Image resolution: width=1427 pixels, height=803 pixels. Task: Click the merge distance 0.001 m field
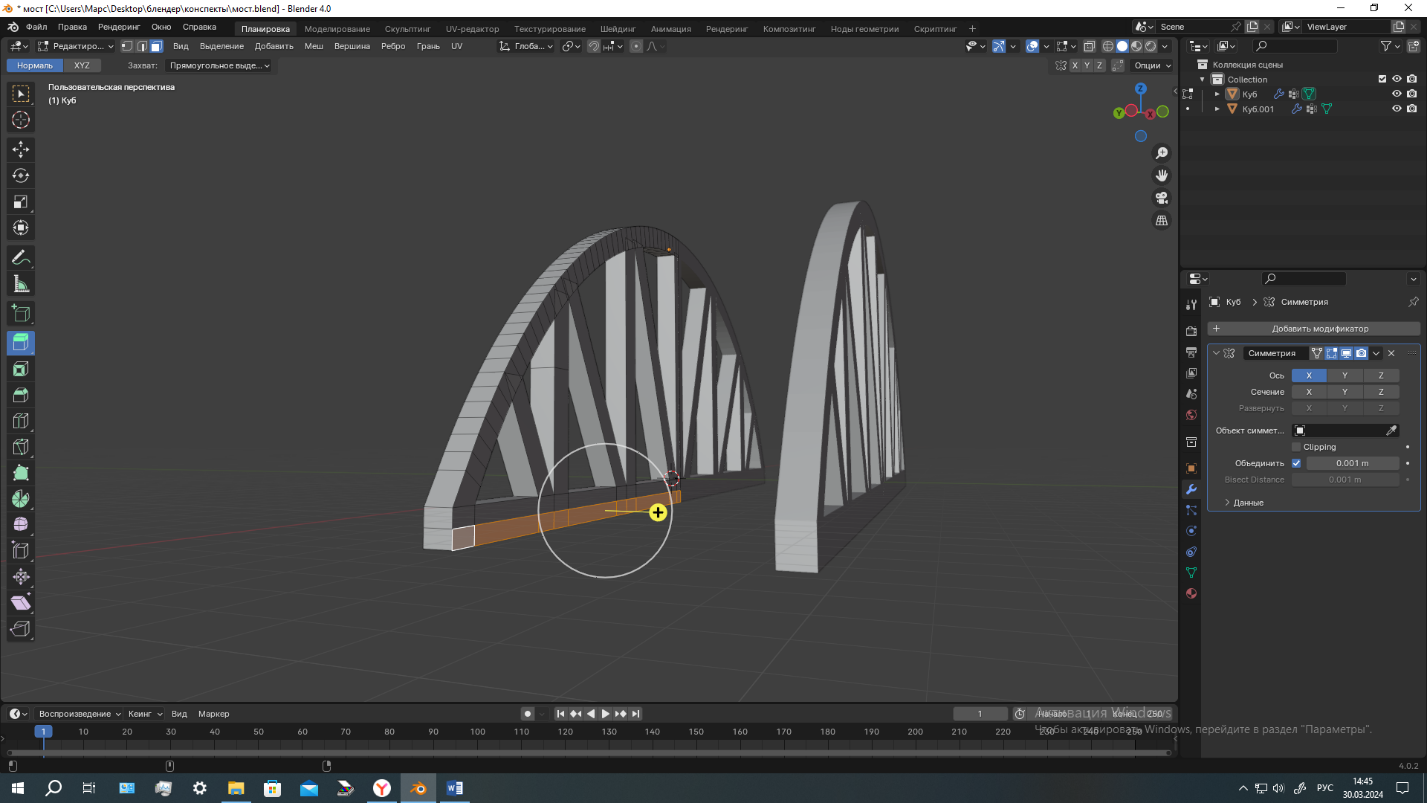[1352, 463]
